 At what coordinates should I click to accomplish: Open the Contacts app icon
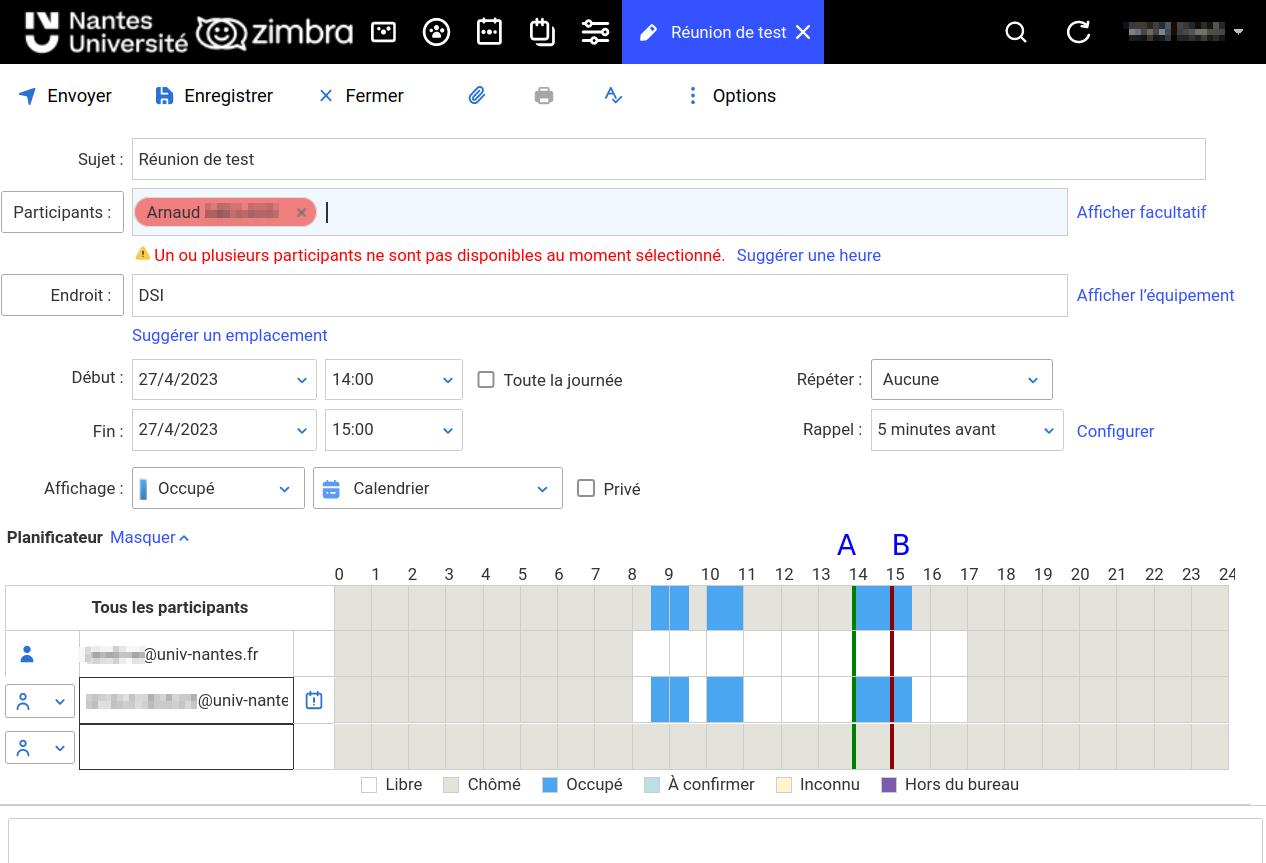click(x=436, y=32)
